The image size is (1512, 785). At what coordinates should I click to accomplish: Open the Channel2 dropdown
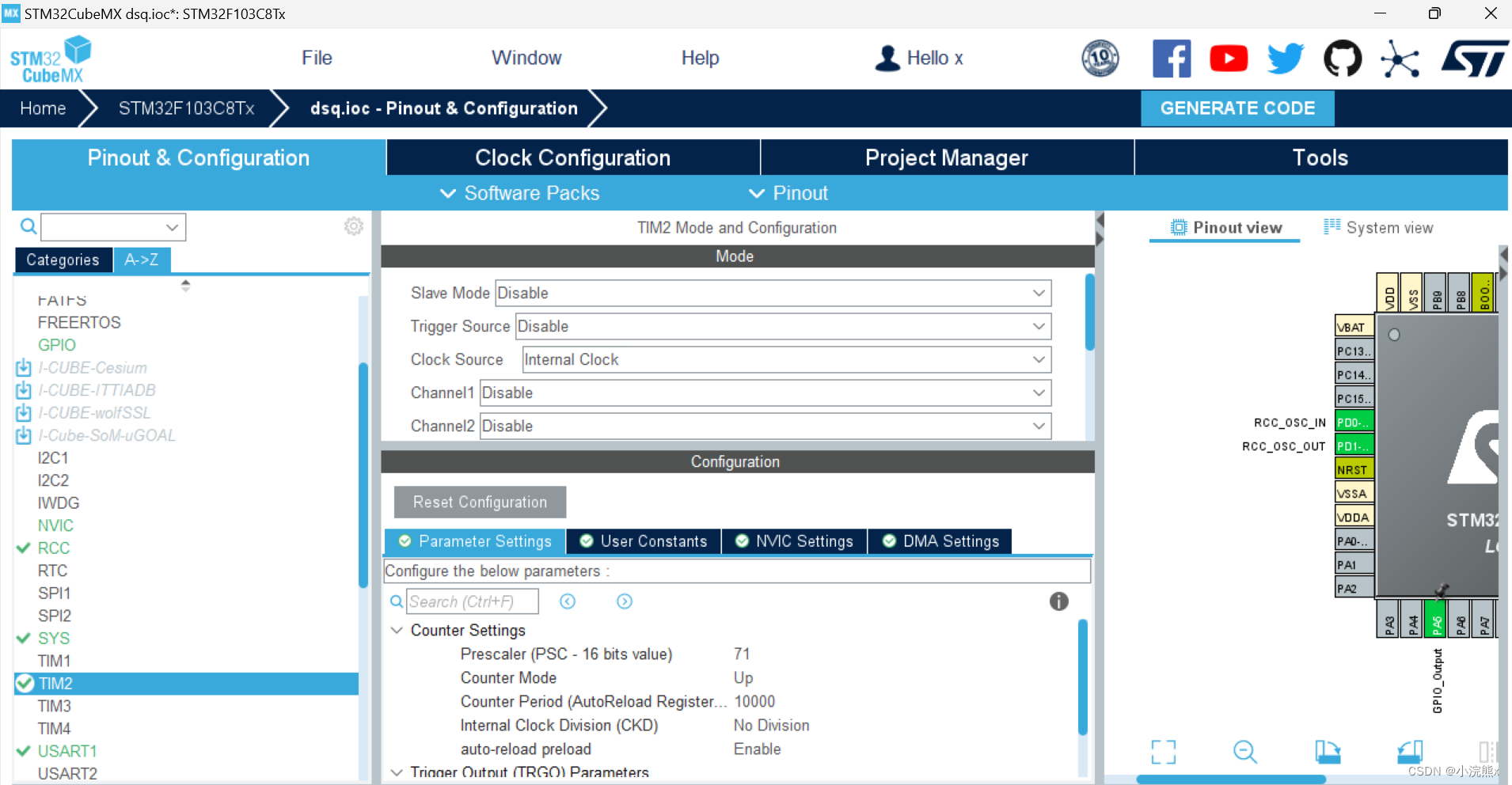tap(765, 426)
